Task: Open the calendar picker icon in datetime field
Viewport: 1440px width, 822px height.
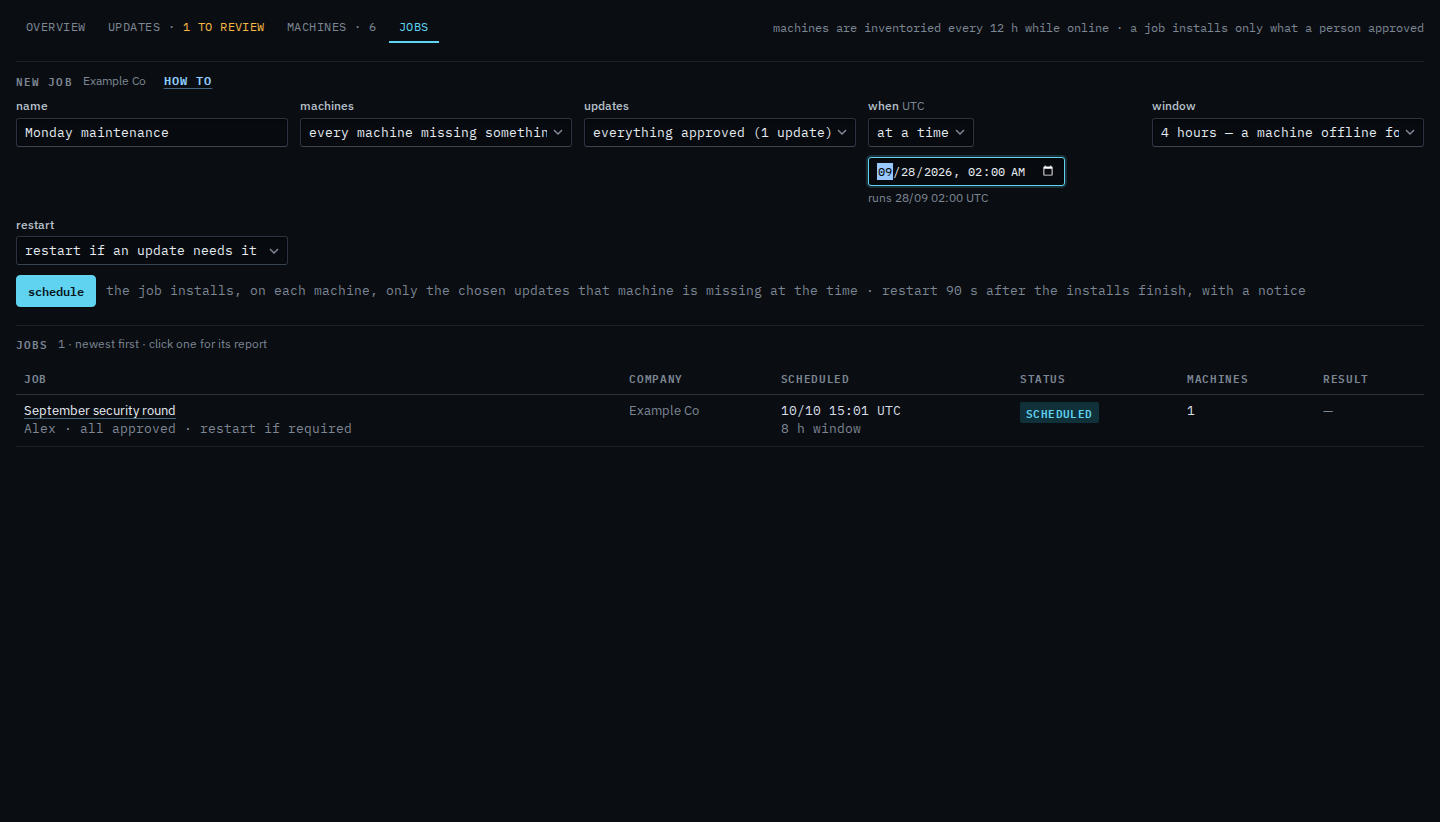Action: click(x=1048, y=171)
